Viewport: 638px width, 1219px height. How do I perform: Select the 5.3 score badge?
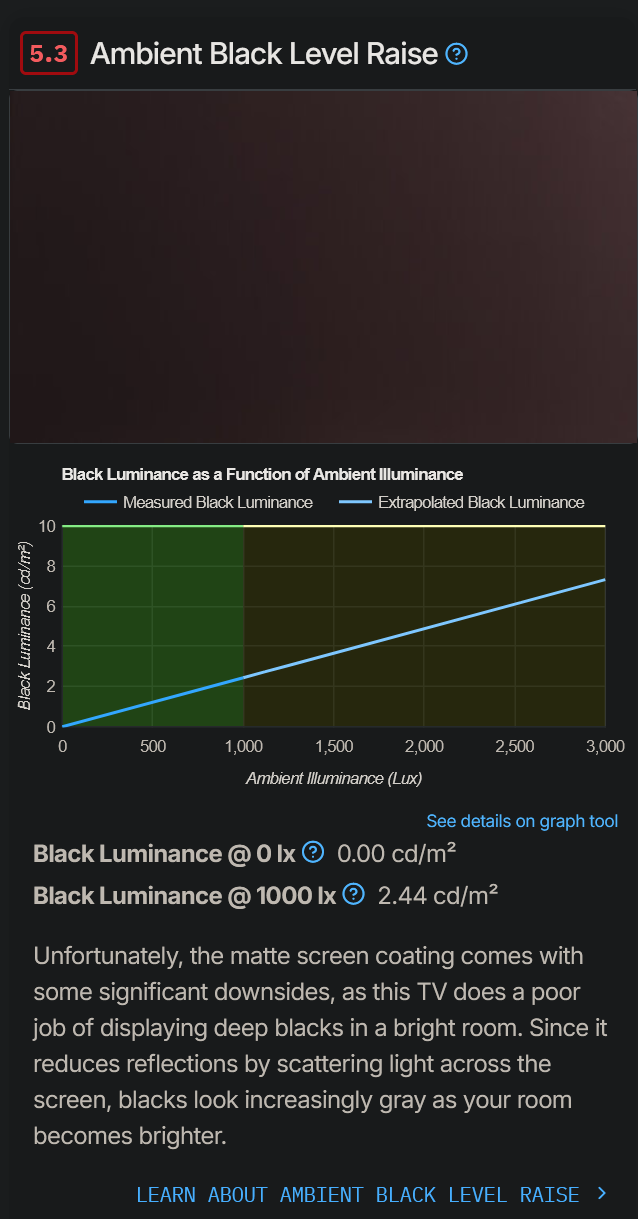click(x=48, y=53)
